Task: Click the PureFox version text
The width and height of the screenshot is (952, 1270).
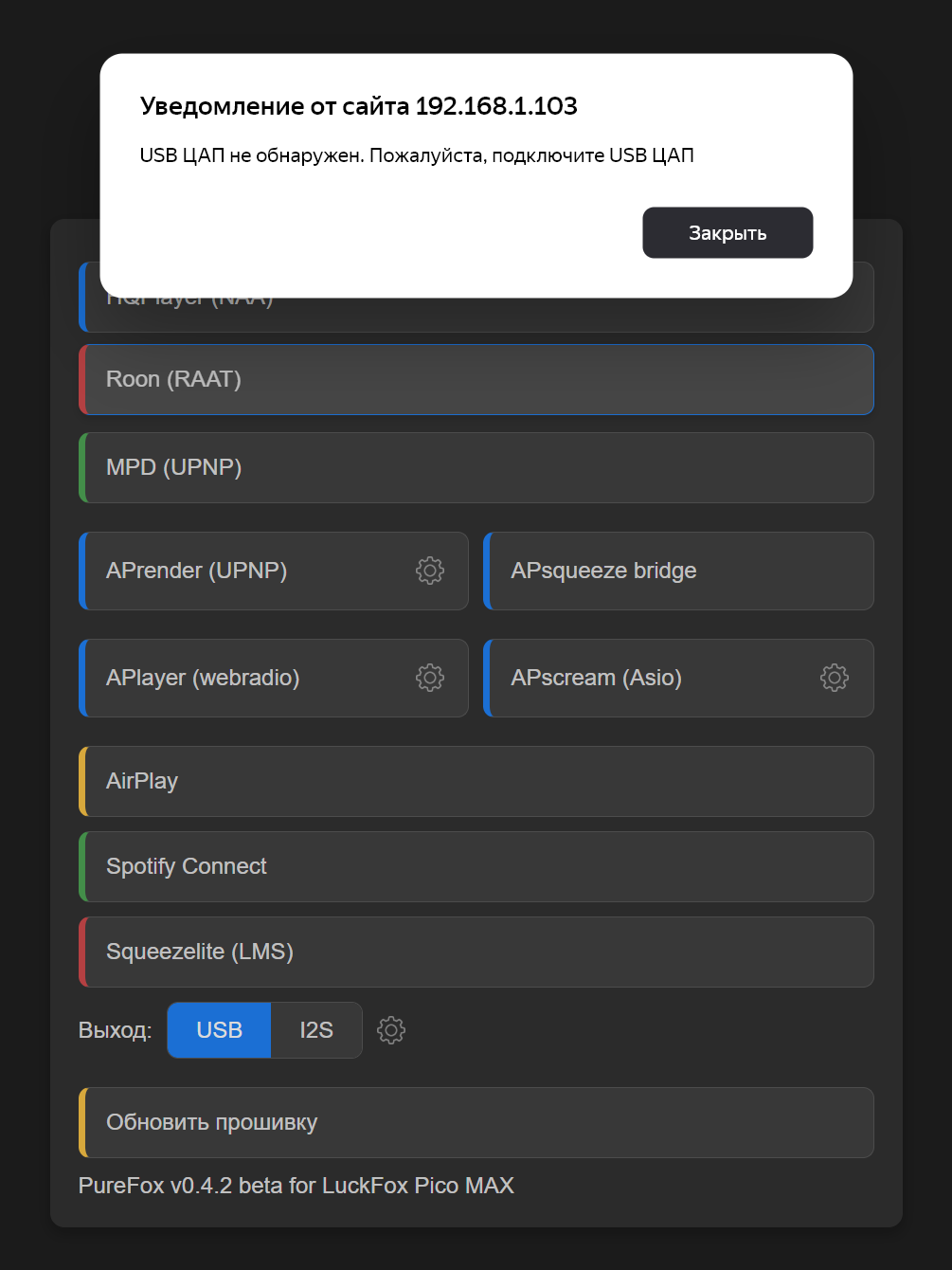Action: pyautogui.click(x=296, y=1186)
